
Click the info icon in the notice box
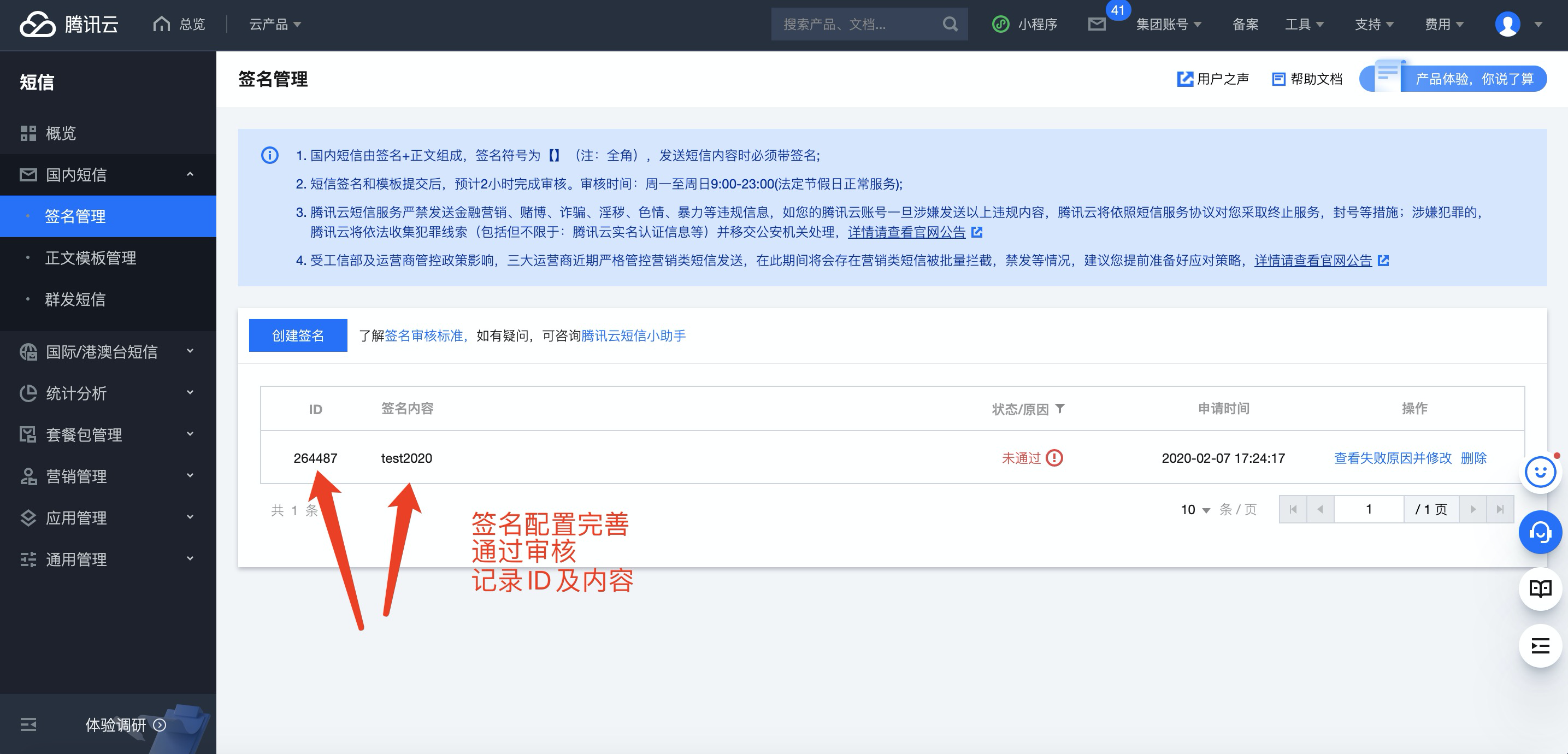(x=270, y=155)
